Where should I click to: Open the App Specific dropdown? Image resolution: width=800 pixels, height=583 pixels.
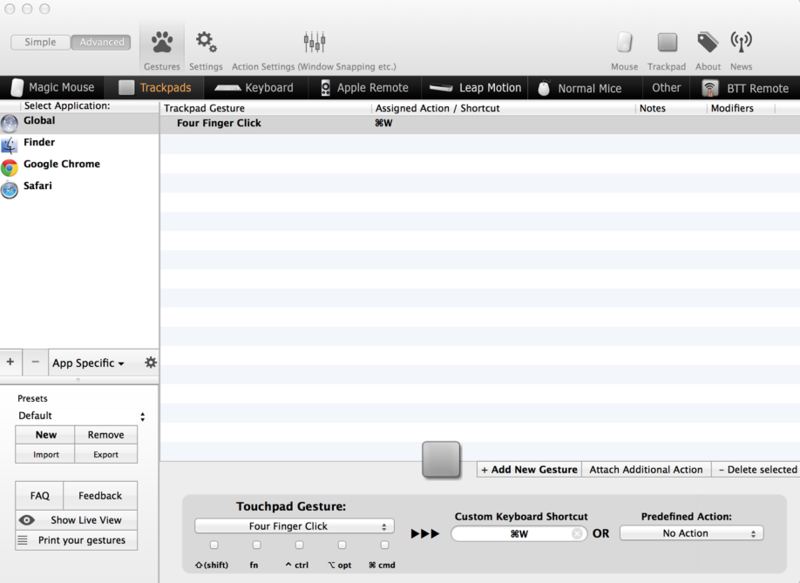88,363
